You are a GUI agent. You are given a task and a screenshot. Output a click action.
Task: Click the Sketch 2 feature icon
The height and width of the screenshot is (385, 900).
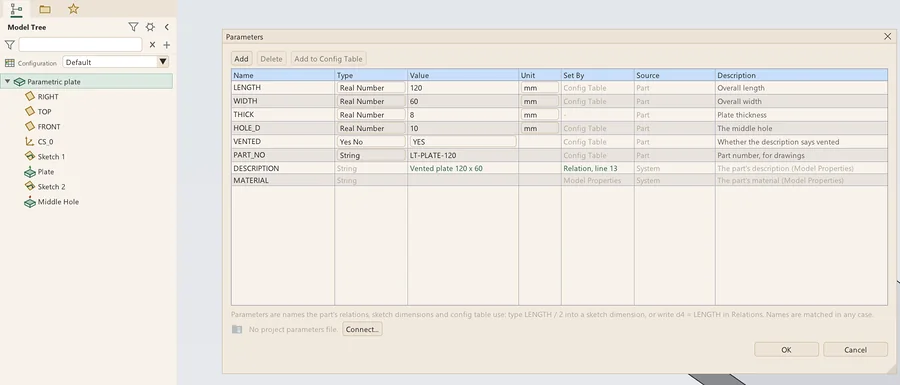30,186
